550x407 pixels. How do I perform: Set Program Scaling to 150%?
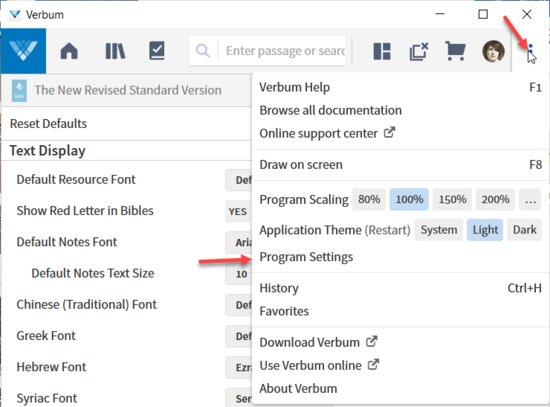coord(452,199)
